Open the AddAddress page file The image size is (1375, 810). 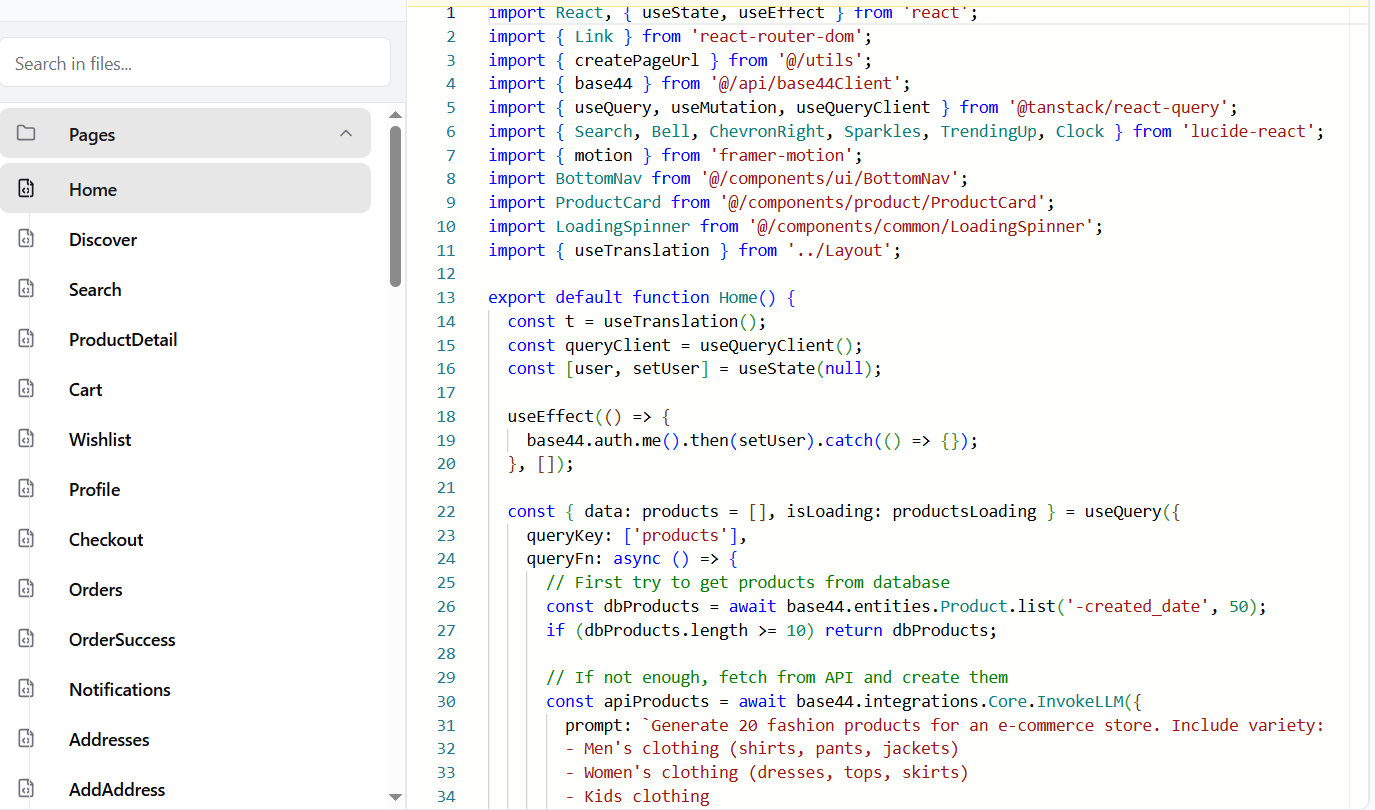tap(117, 789)
